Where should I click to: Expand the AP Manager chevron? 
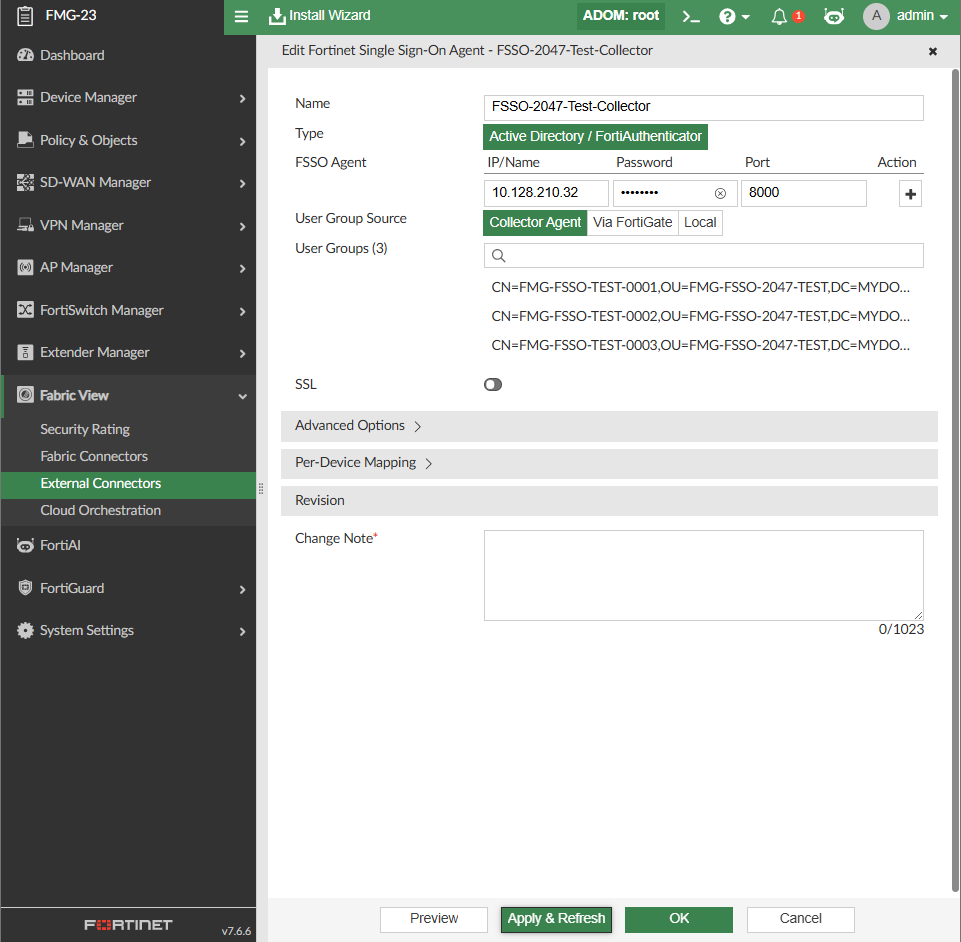(243, 269)
